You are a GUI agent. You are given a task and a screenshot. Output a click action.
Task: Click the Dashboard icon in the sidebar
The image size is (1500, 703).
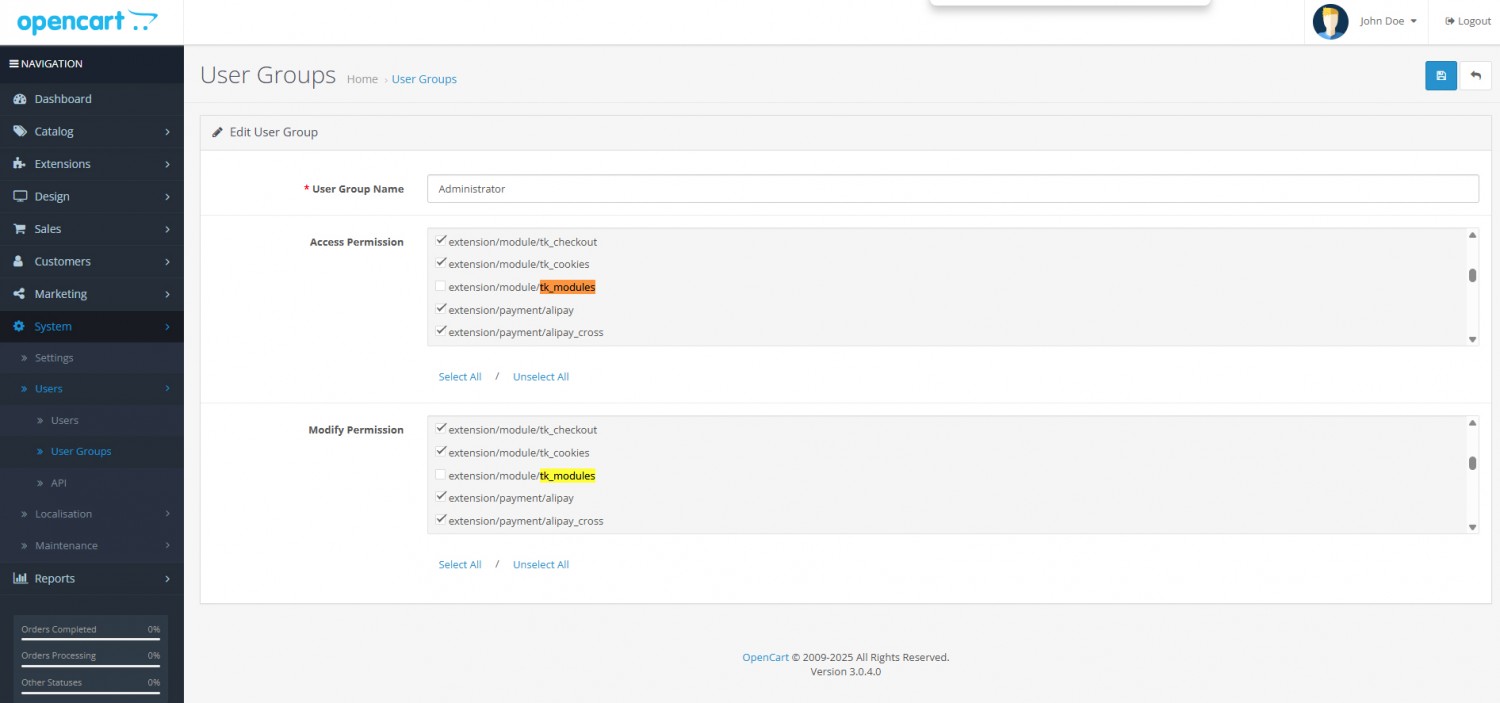pos(19,99)
